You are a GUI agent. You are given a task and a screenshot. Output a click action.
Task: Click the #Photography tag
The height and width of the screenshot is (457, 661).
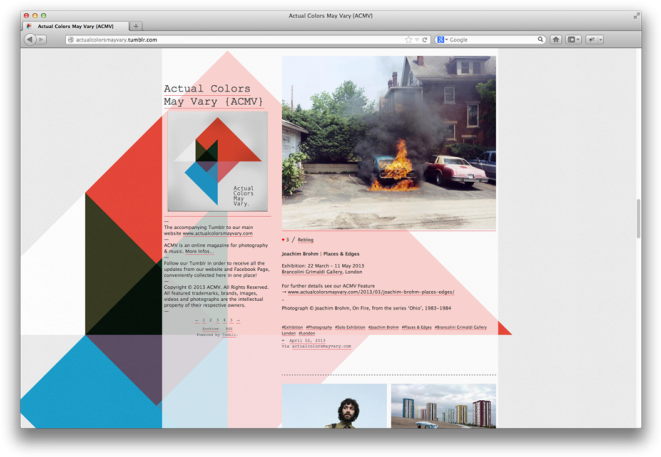[x=319, y=327]
